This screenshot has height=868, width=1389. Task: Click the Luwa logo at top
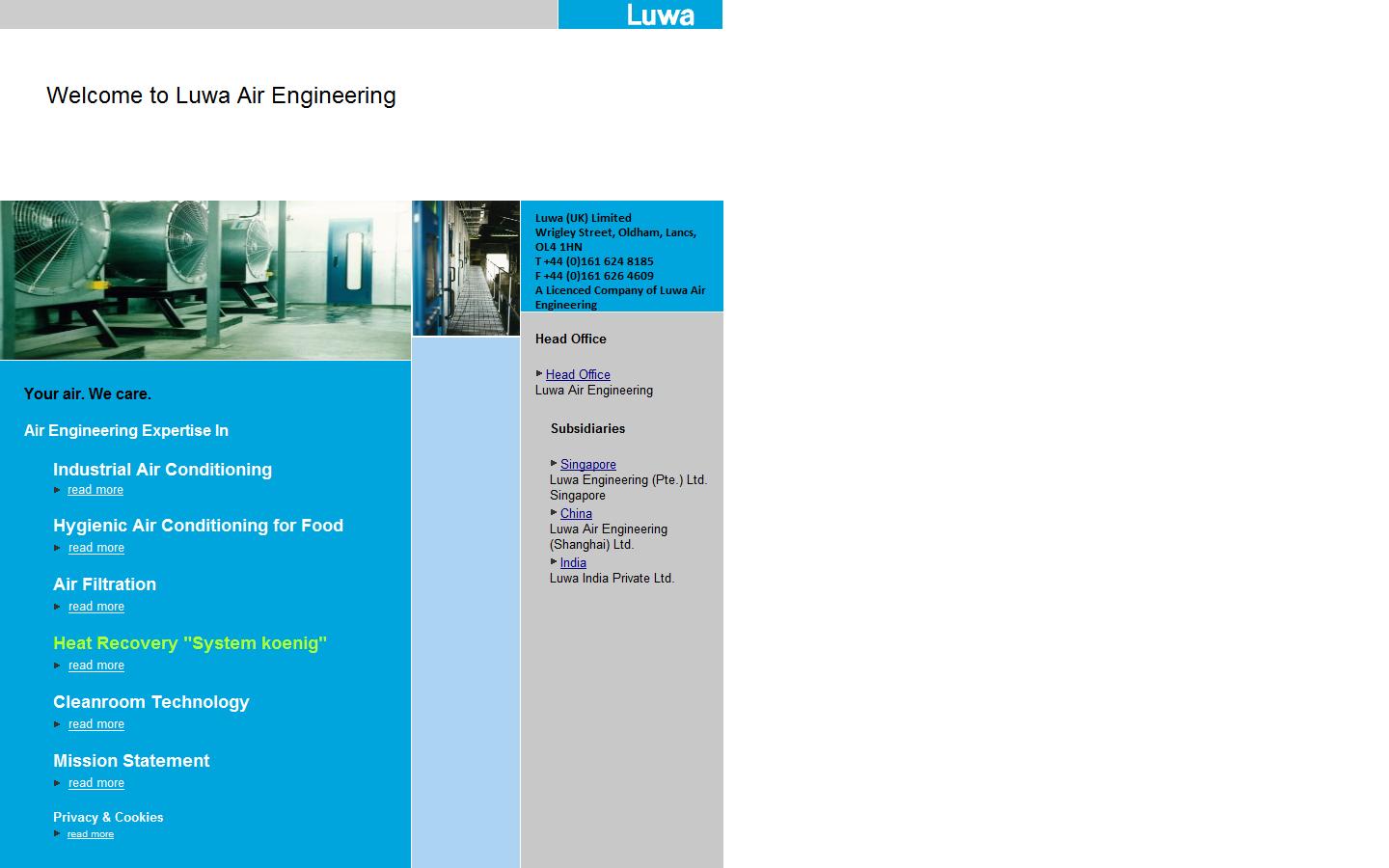coord(640,14)
